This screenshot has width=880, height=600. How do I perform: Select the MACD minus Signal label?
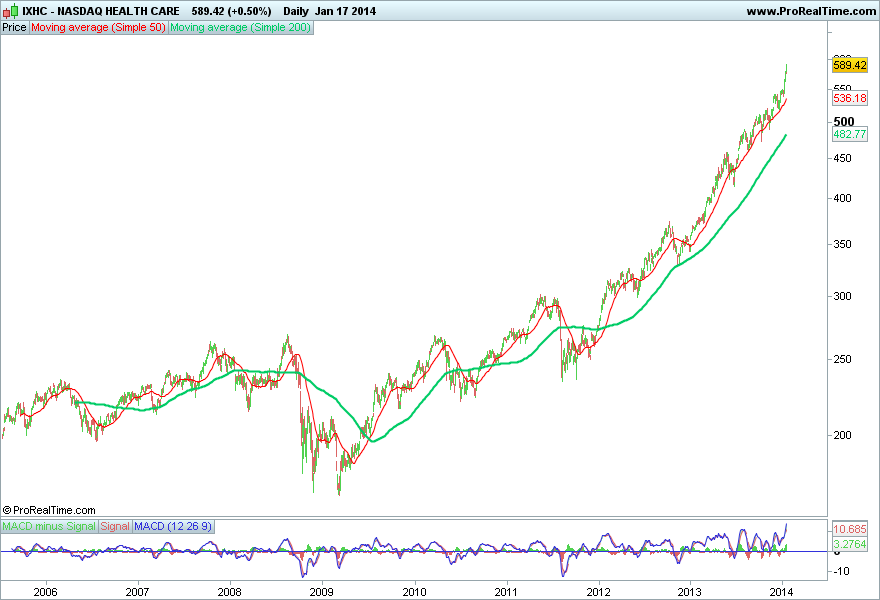click(x=49, y=526)
